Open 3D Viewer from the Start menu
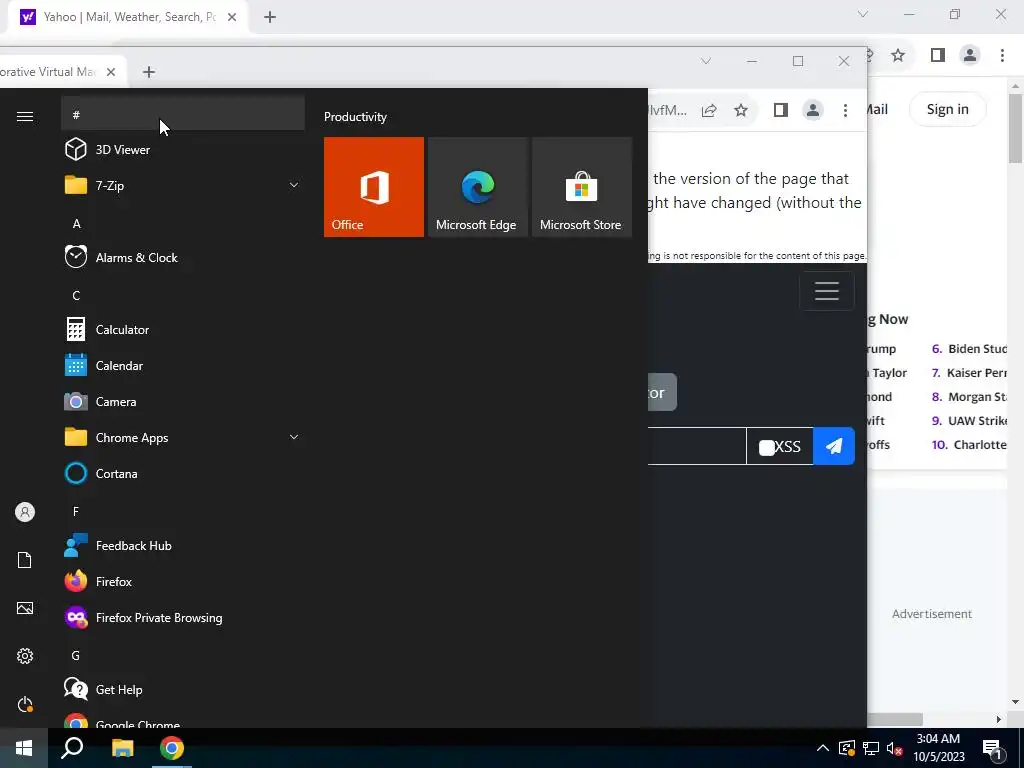Image resolution: width=1024 pixels, height=768 pixels. [183, 150]
